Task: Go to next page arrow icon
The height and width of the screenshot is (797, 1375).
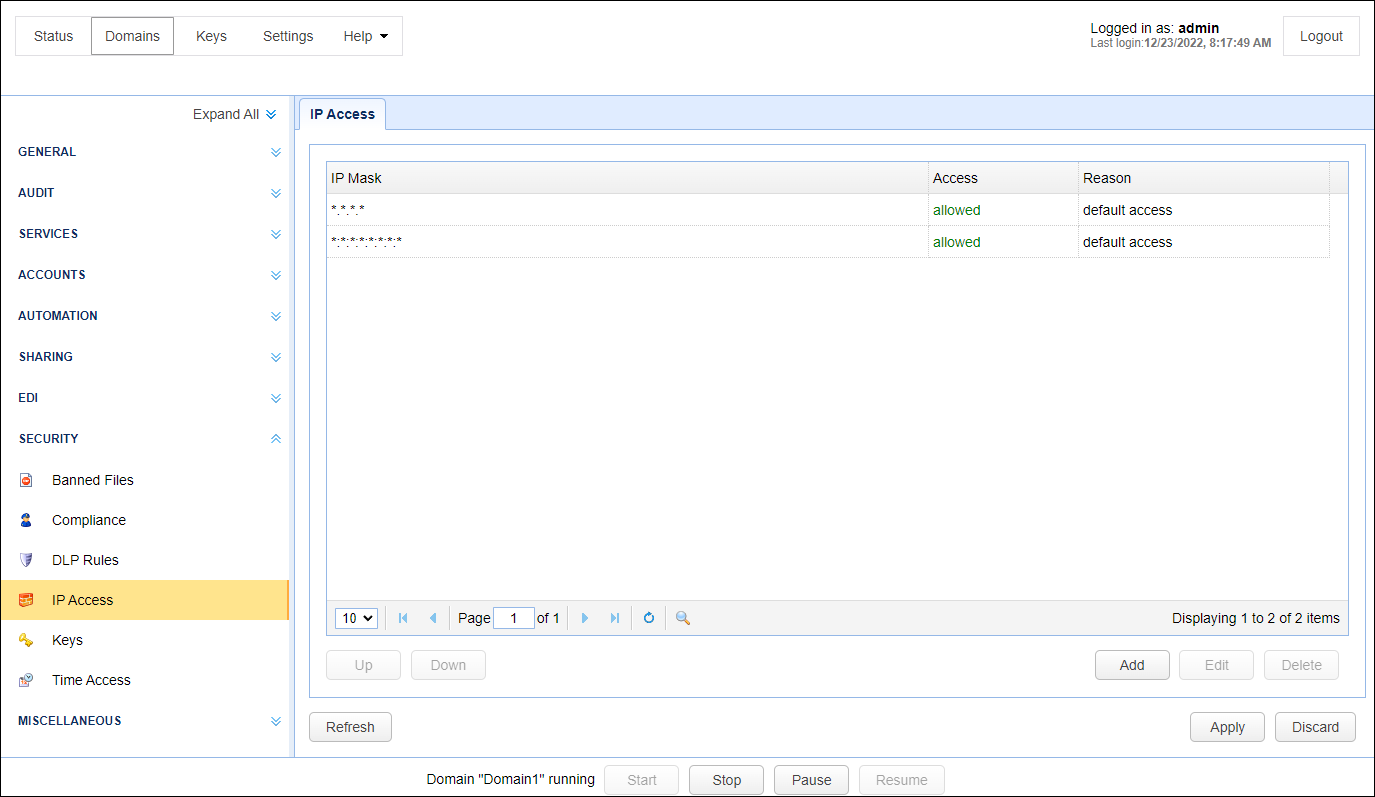Action: point(585,618)
